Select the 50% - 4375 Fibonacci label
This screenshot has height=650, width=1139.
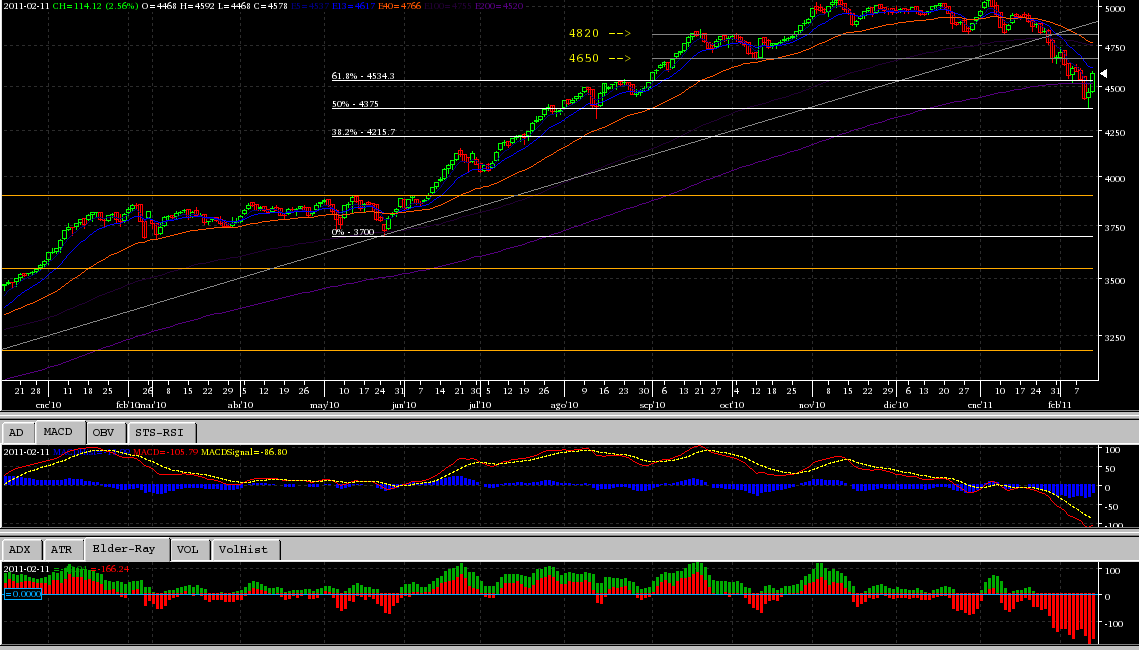[355, 104]
